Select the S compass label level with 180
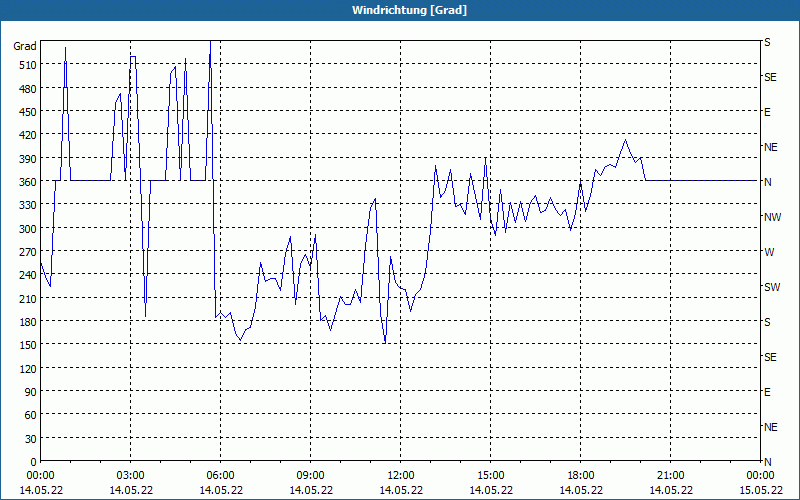800x500 pixels. click(x=767, y=322)
